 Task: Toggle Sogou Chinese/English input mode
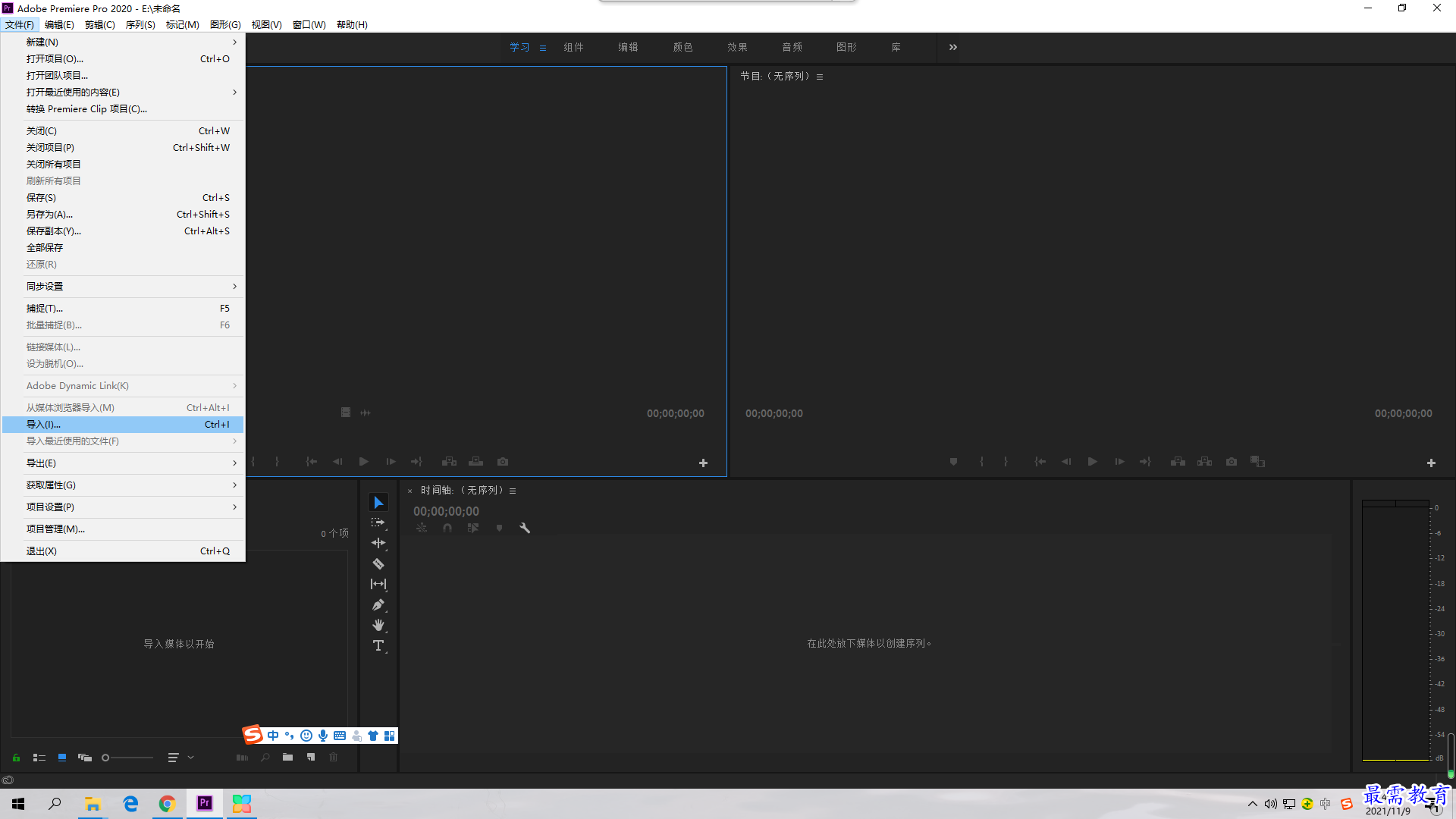[x=273, y=736]
